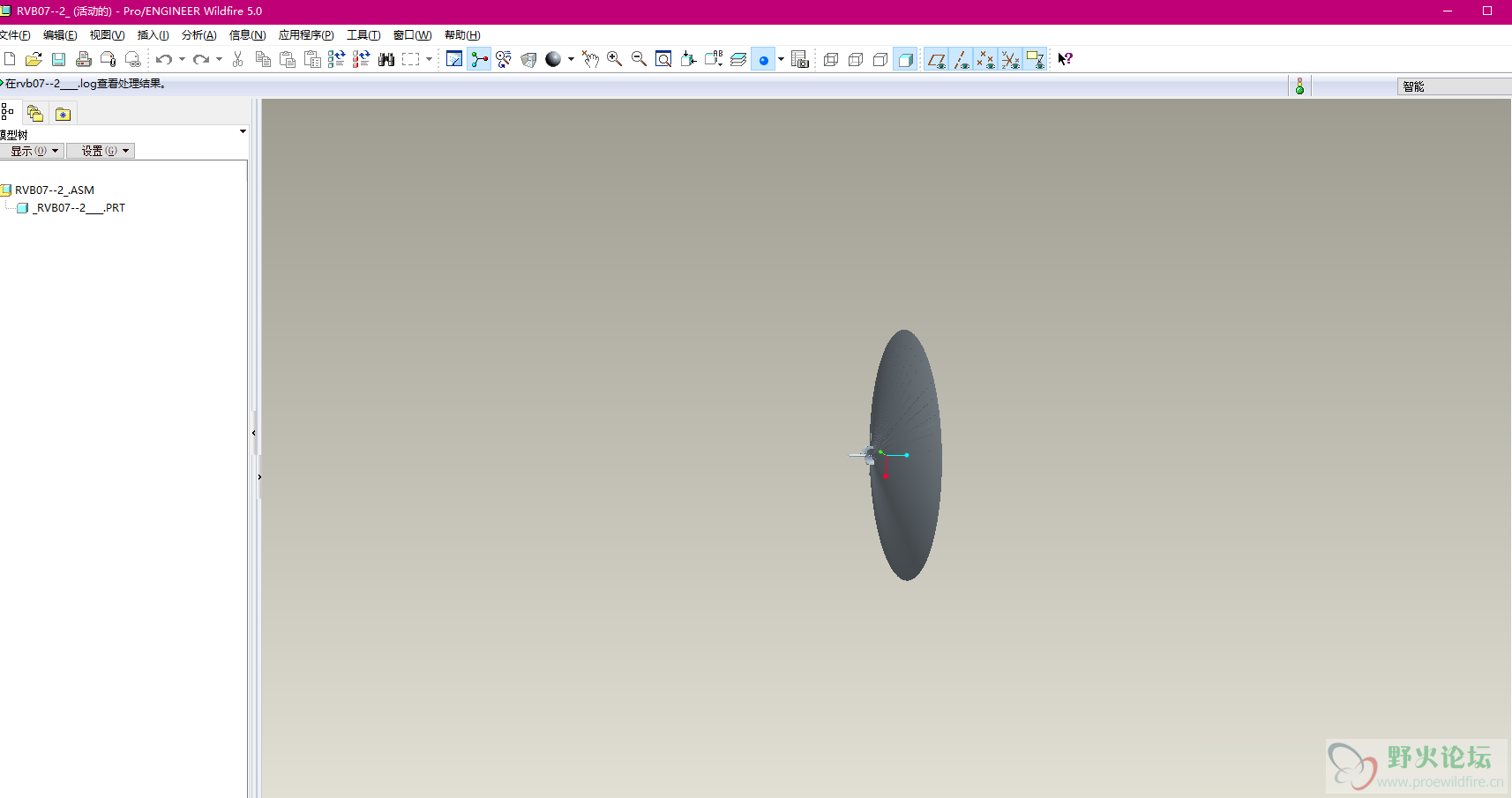Undo the last action

coord(164,59)
